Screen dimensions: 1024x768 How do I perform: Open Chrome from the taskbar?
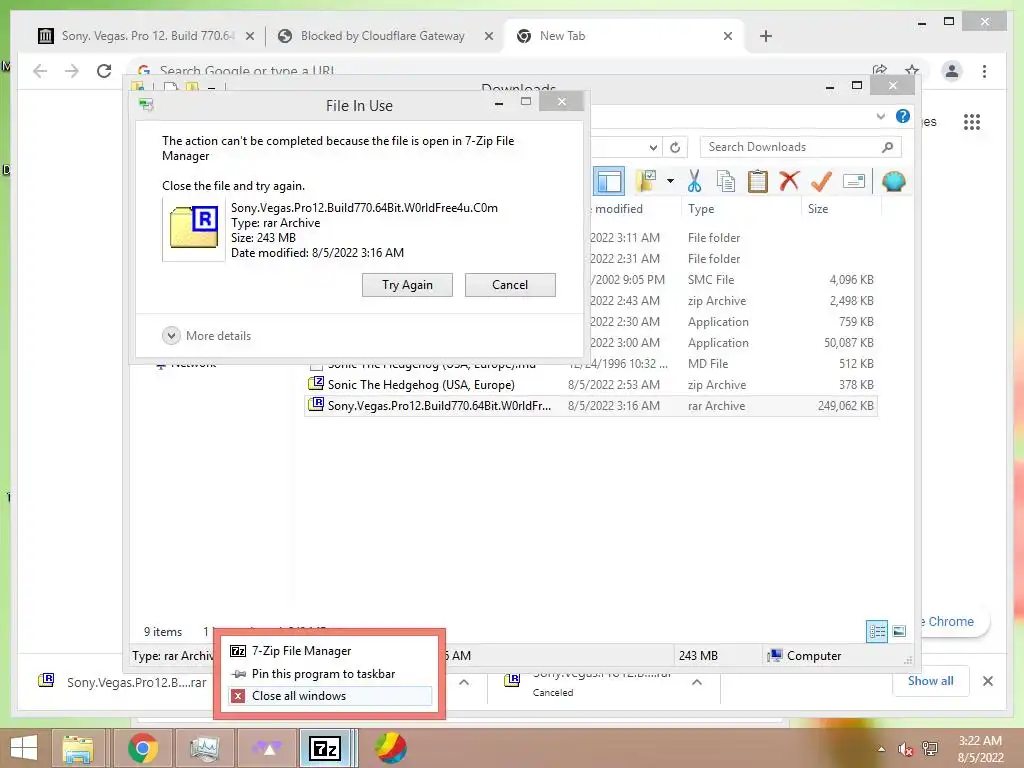click(143, 748)
